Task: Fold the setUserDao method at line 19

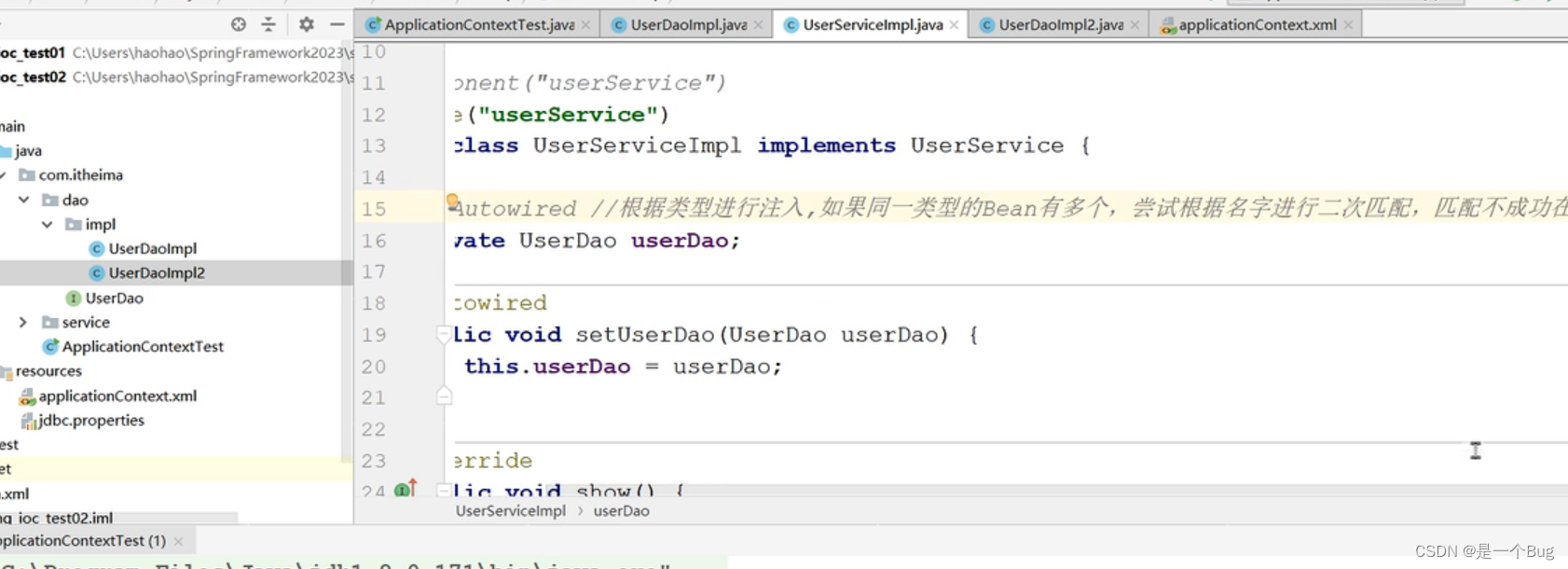Action: [444, 334]
